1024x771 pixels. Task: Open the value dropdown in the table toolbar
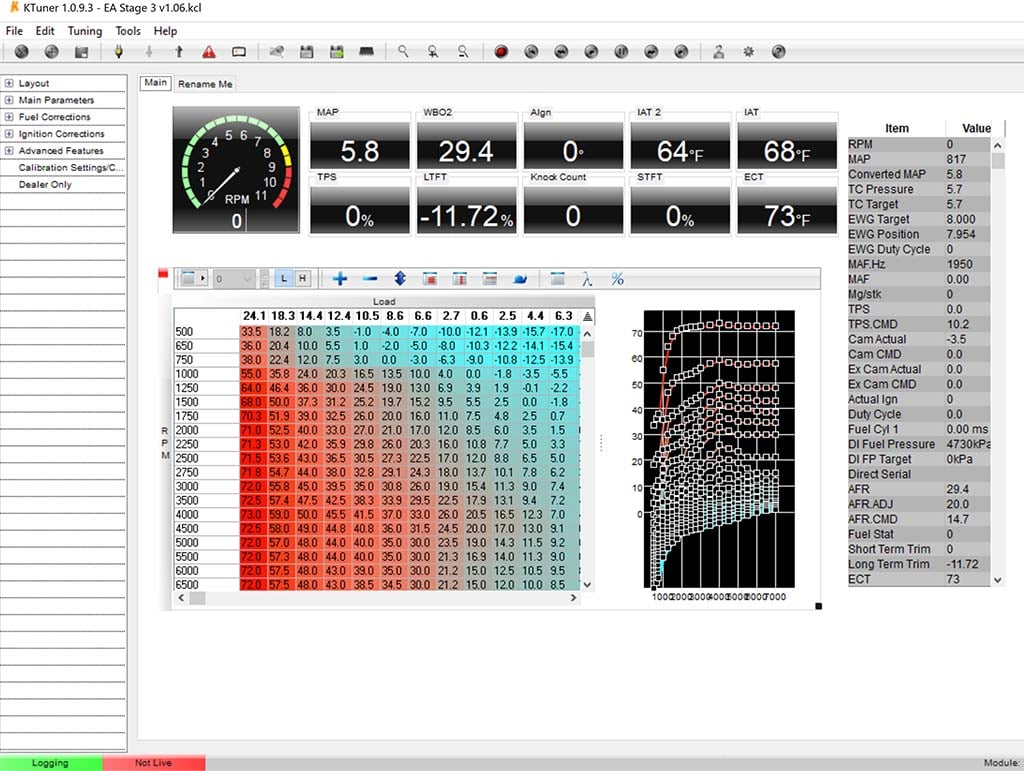246,278
